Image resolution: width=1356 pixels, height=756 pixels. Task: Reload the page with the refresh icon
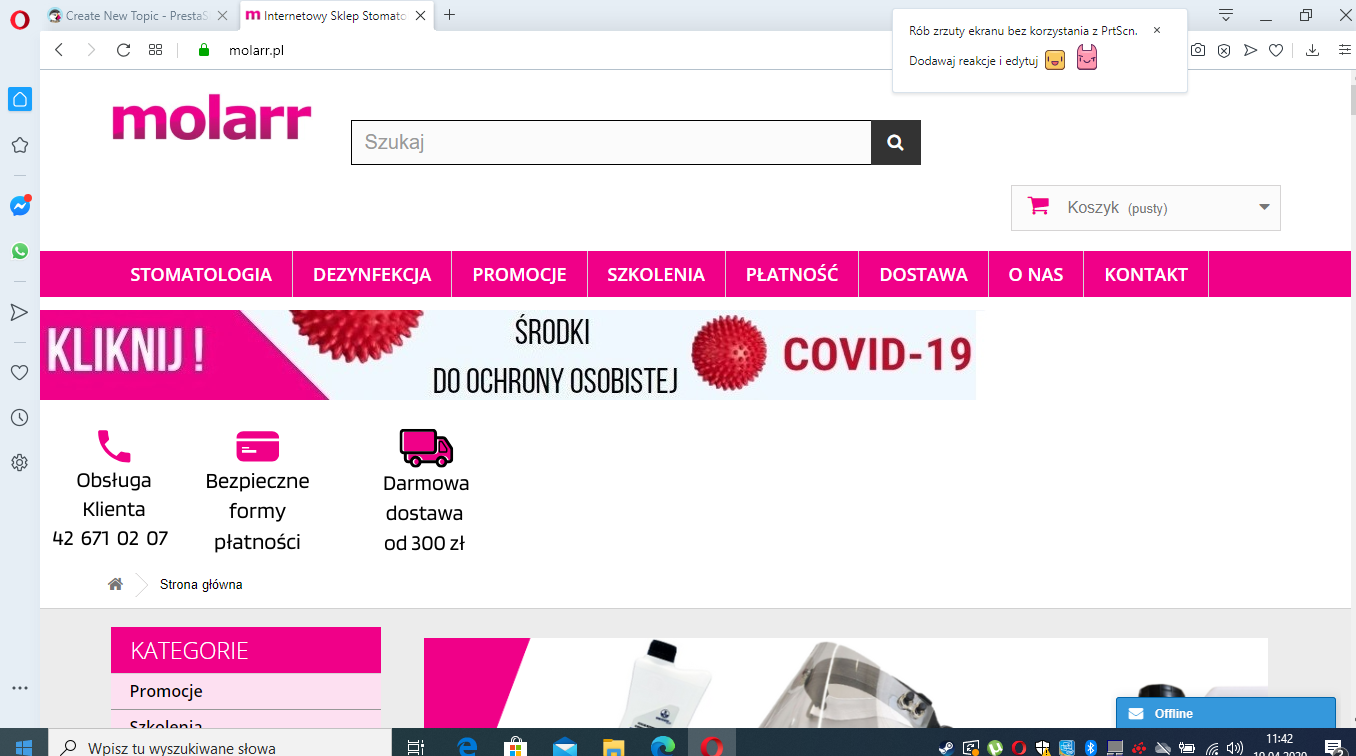pyautogui.click(x=124, y=50)
